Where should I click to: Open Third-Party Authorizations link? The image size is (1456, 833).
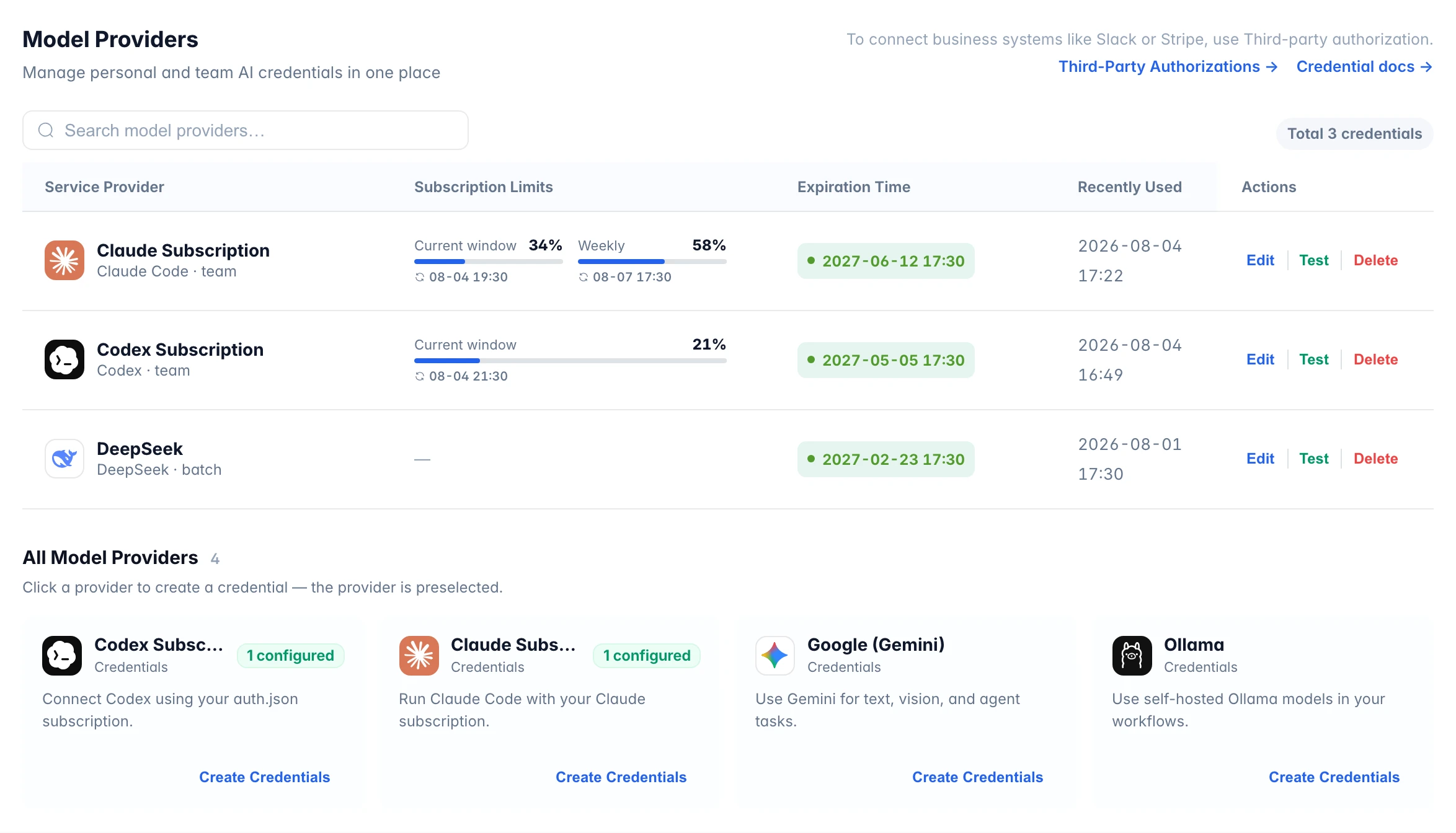point(1168,66)
